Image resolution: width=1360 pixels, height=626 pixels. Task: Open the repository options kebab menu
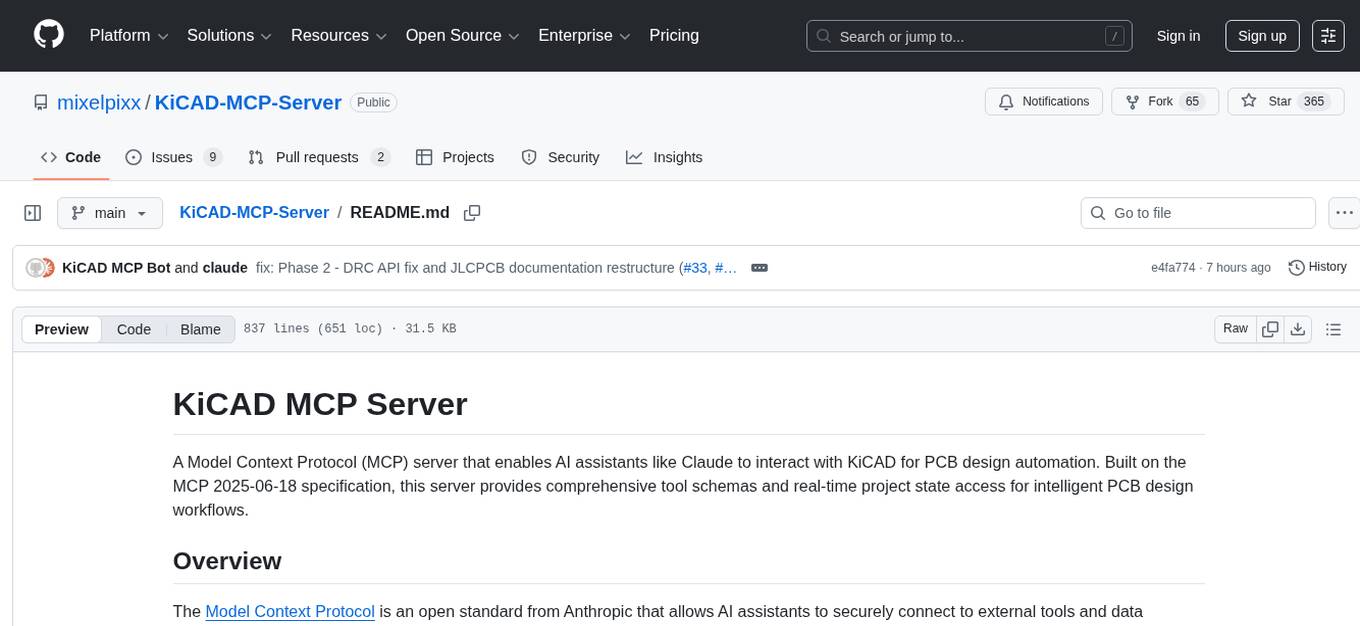point(1344,212)
